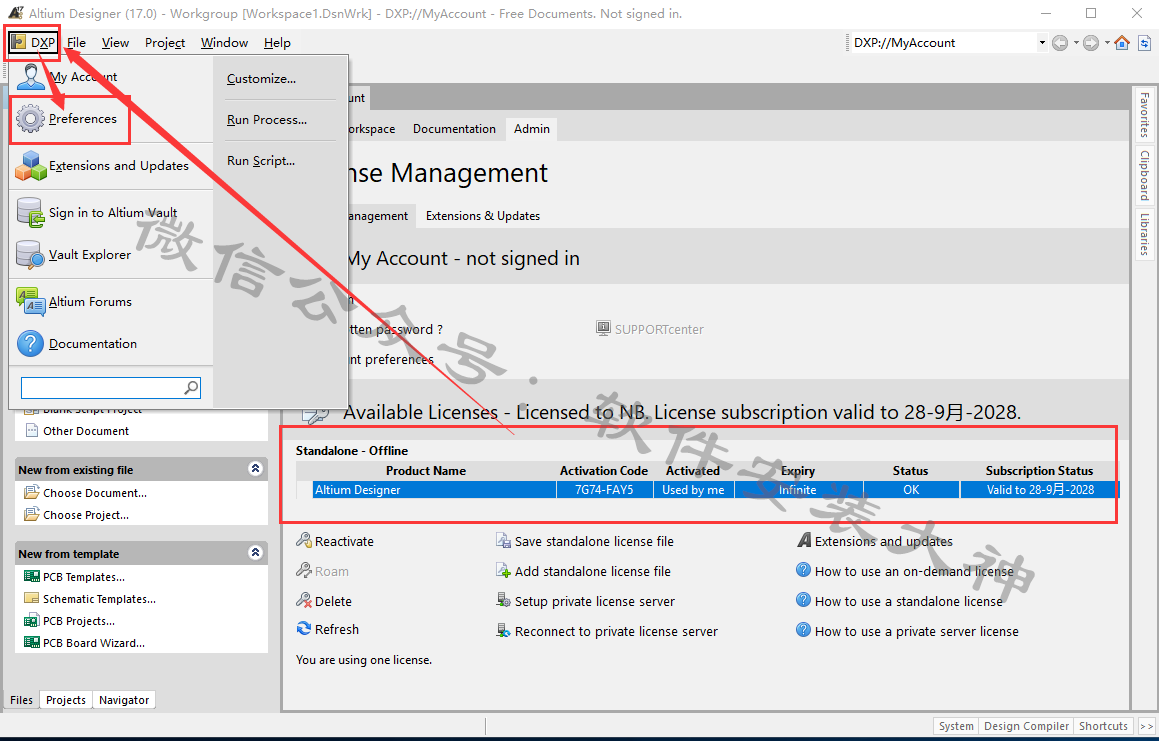Switch to the Documentation tab
The height and width of the screenshot is (741, 1159).
[454, 129]
